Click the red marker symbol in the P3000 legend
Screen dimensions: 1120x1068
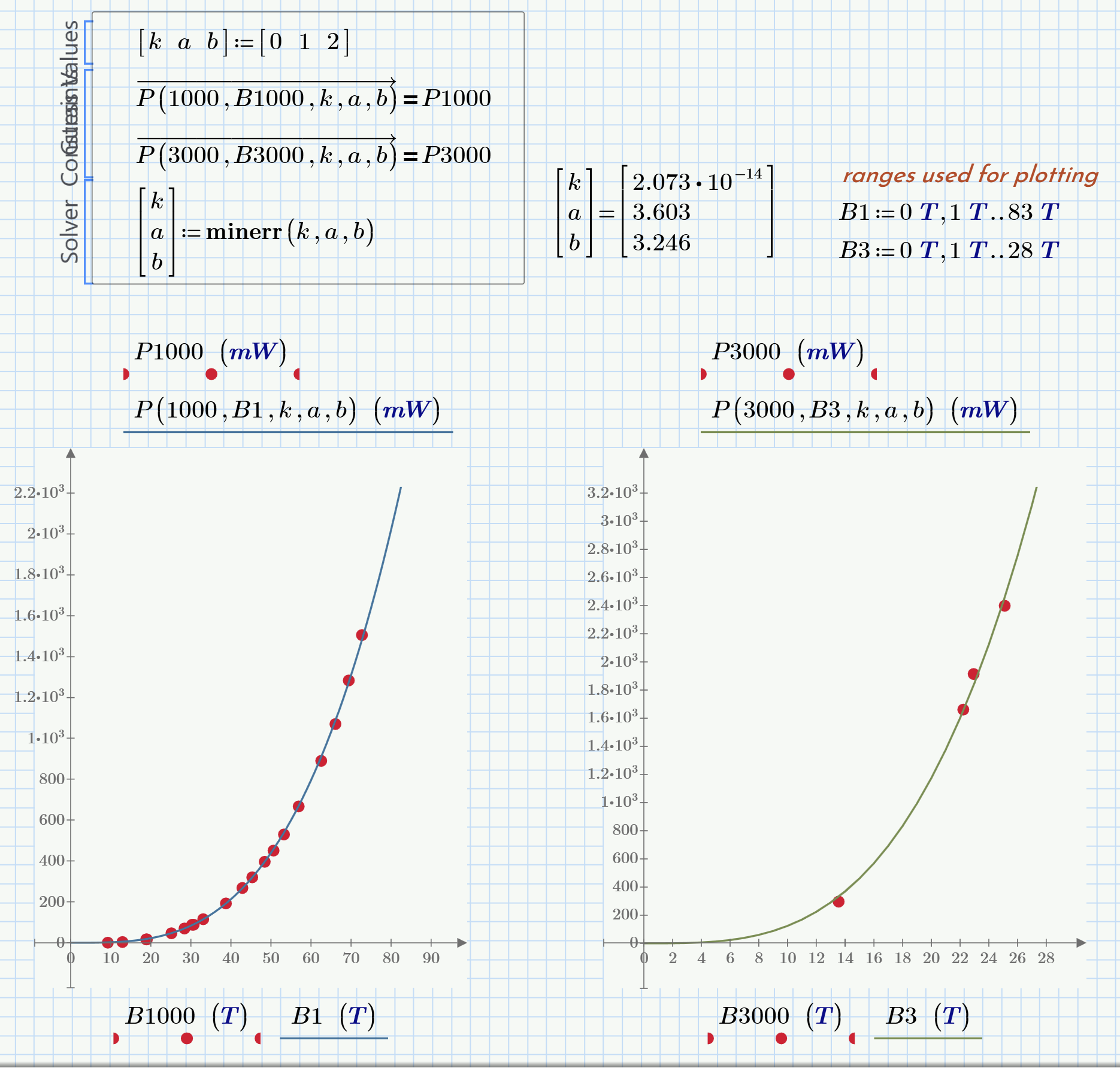788,375
